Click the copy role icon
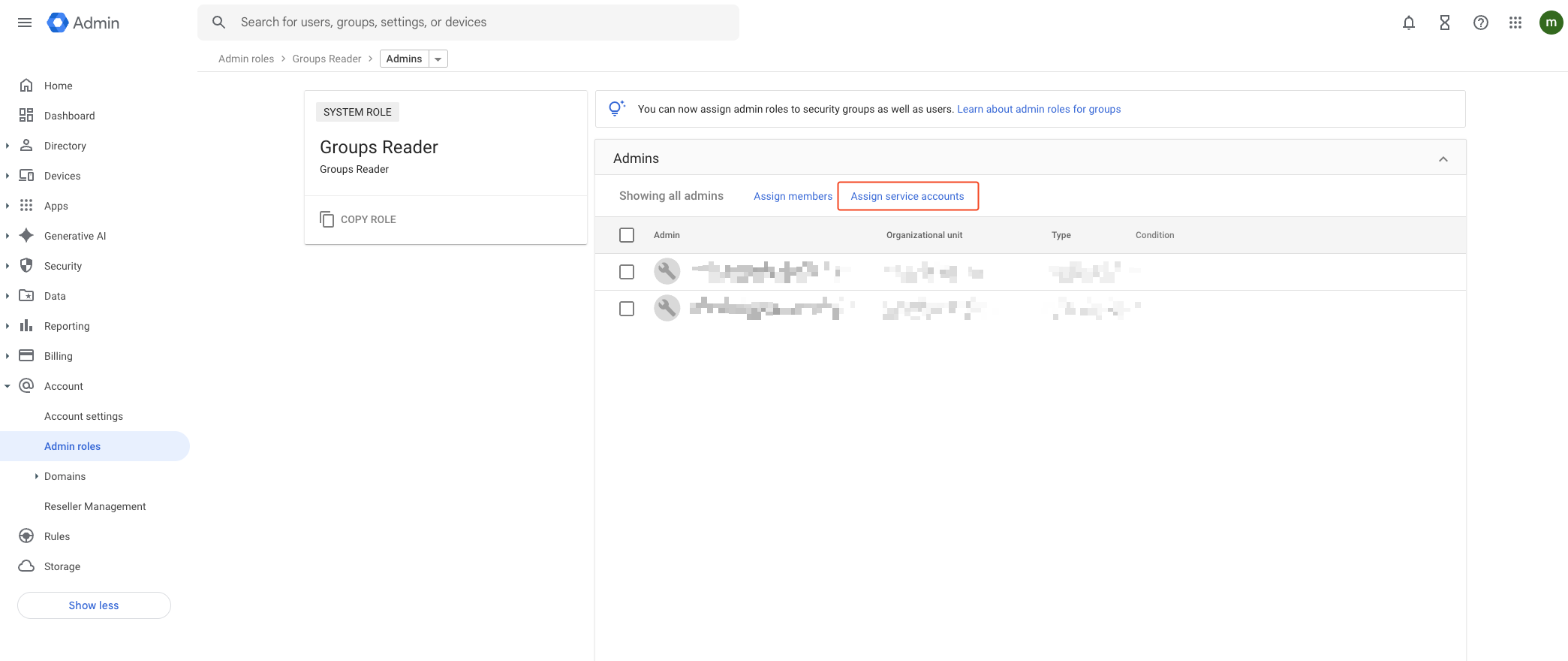This screenshot has height=661, width=1568. click(327, 219)
